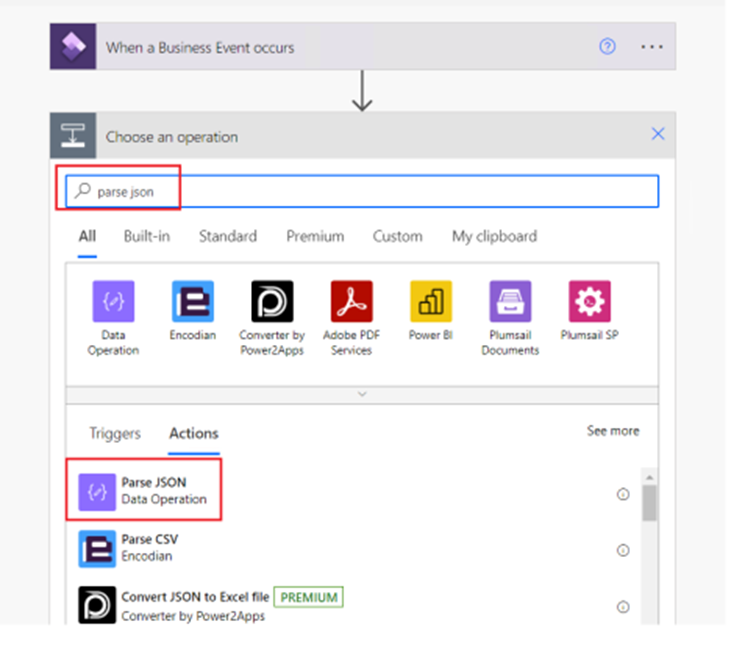The width and height of the screenshot is (750, 659).
Task: Select the Plumsail SP connector icon
Action: pyautogui.click(x=590, y=301)
